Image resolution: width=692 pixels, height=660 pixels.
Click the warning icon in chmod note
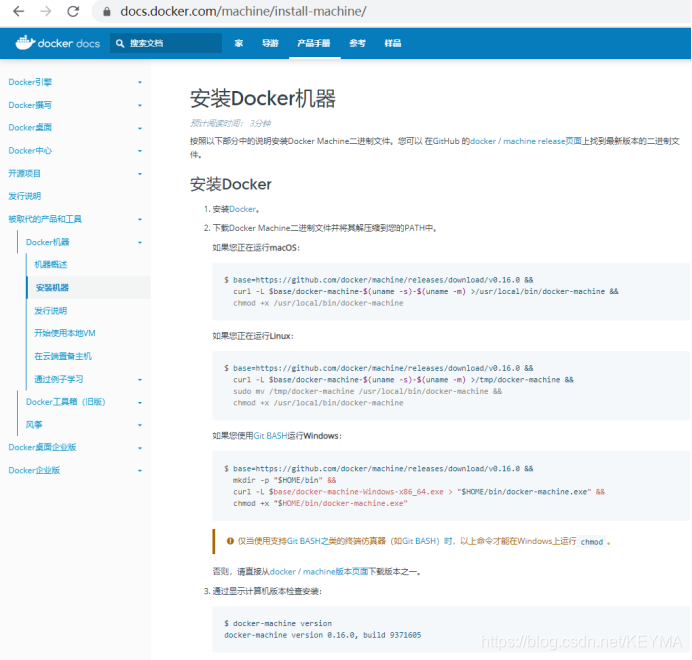[x=230, y=541]
